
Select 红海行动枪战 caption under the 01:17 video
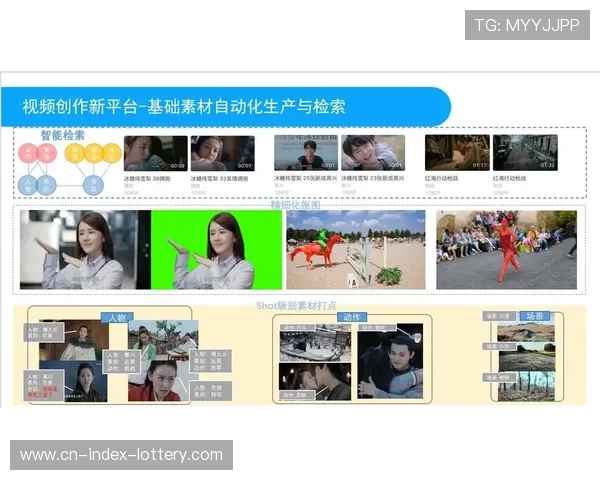click(x=442, y=178)
